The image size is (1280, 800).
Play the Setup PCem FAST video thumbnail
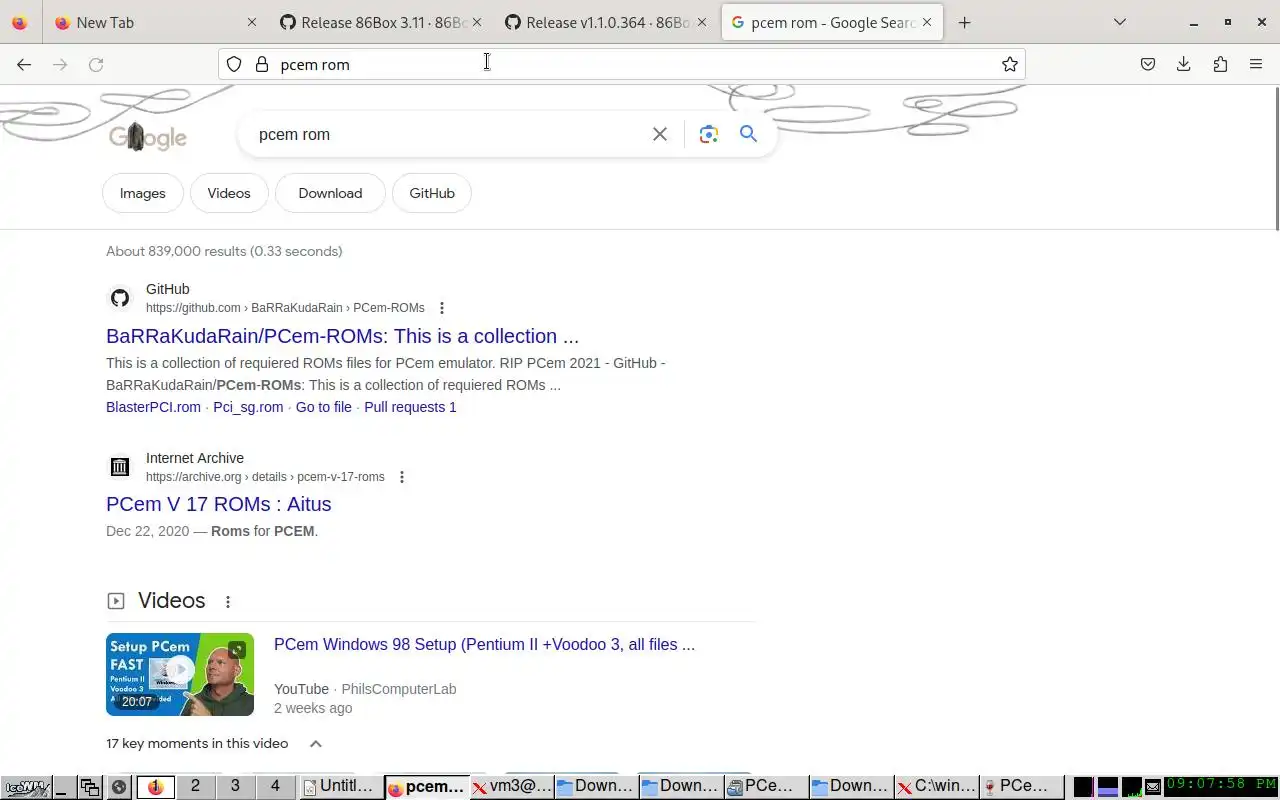point(180,674)
